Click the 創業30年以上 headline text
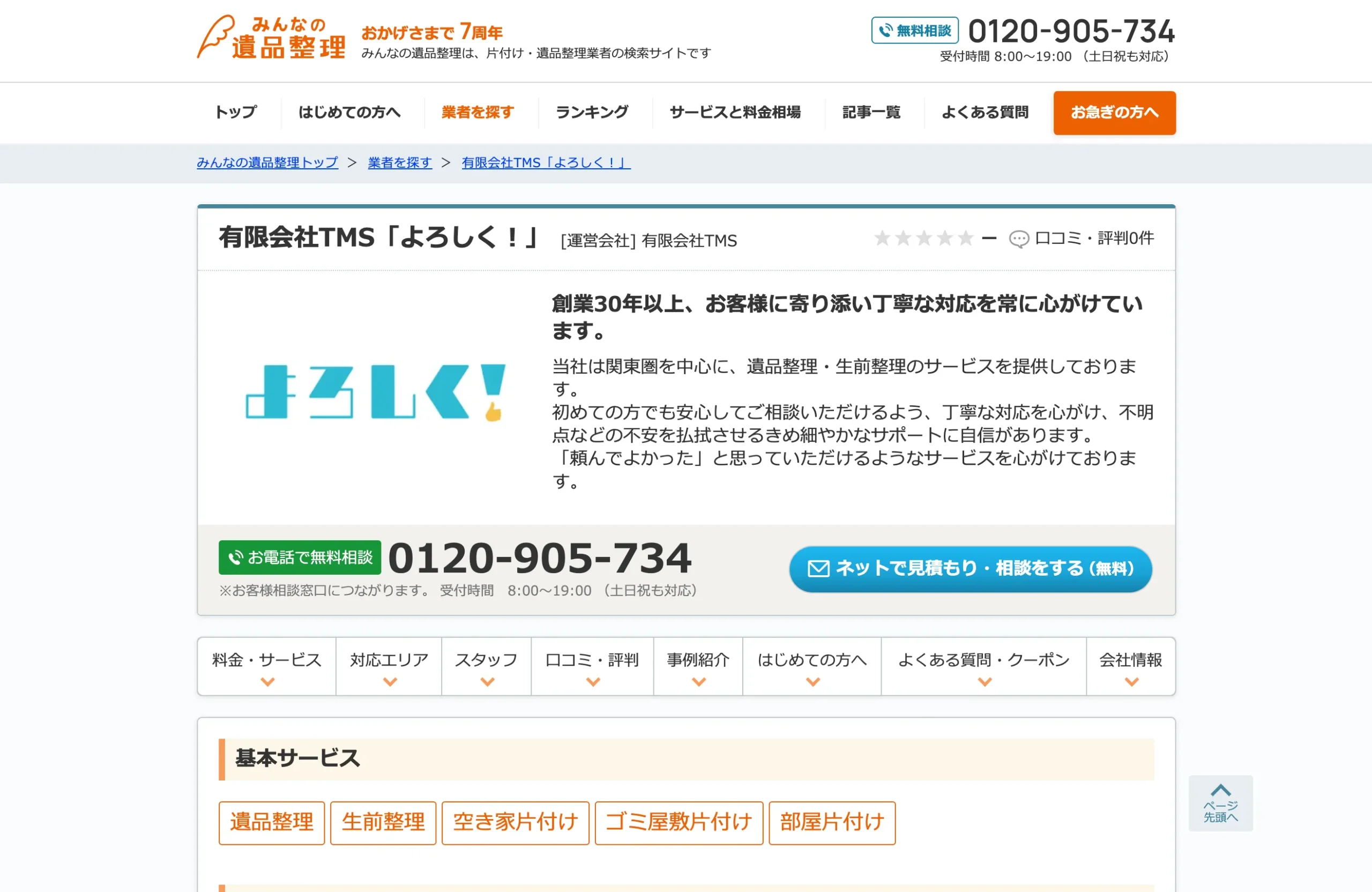The image size is (1372, 892). click(847, 317)
